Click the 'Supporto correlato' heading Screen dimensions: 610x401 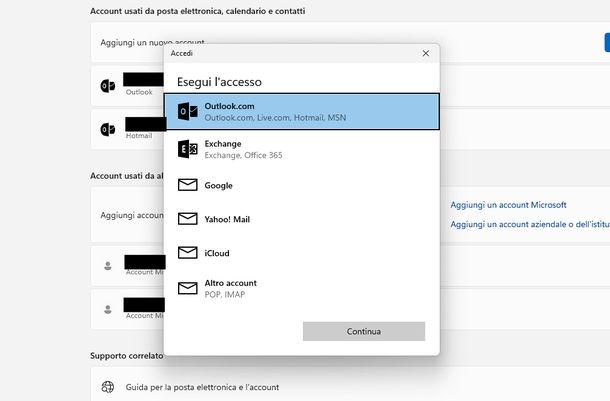[x=126, y=356]
